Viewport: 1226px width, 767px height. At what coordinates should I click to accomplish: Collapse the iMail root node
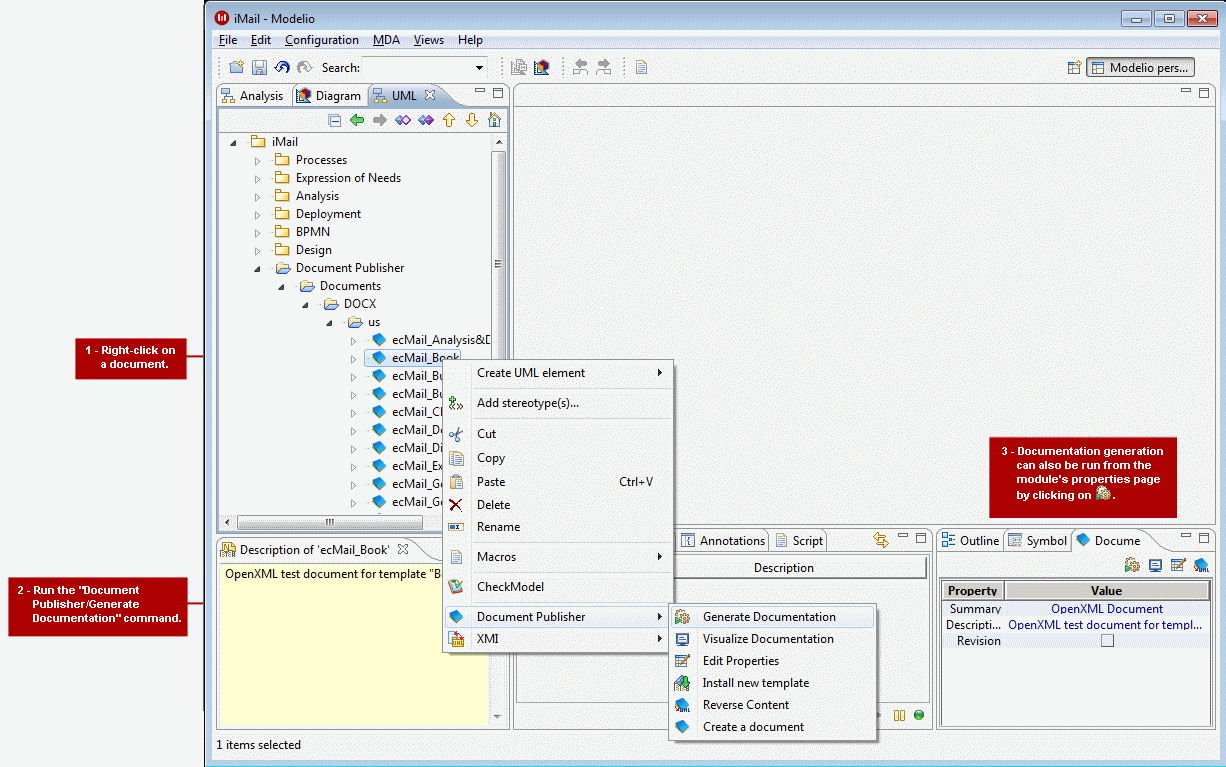pos(233,142)
